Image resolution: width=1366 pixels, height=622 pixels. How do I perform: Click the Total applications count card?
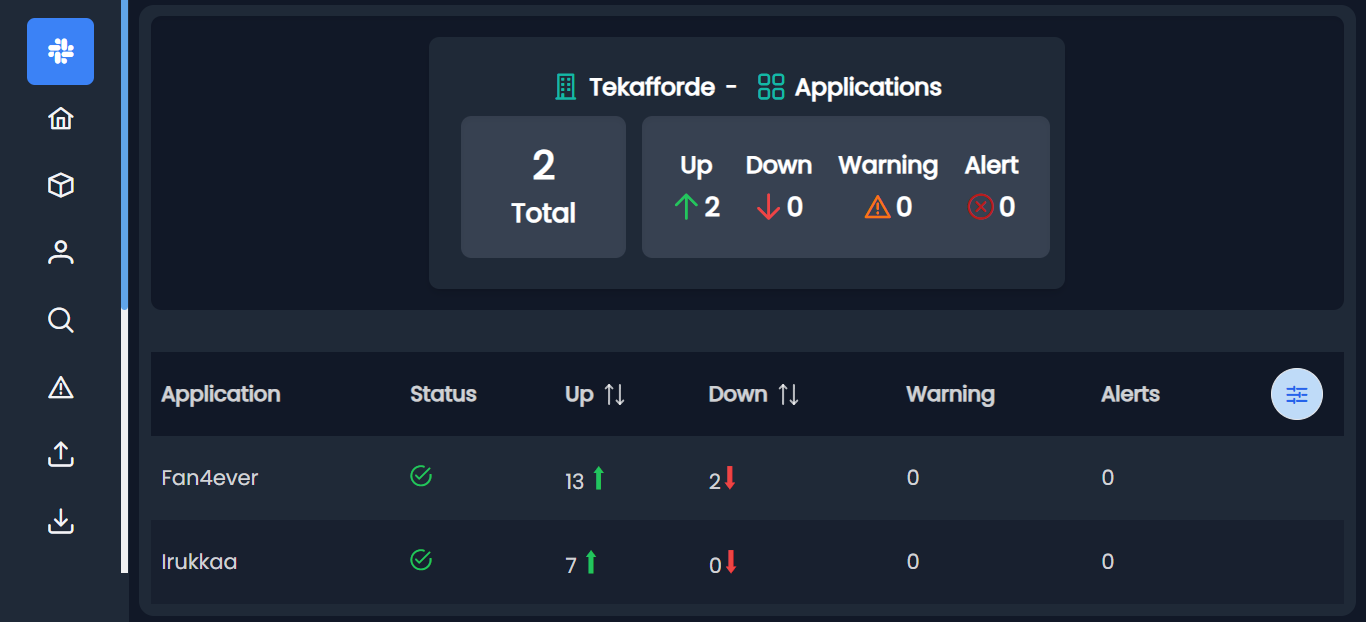[x=543, y=187]
